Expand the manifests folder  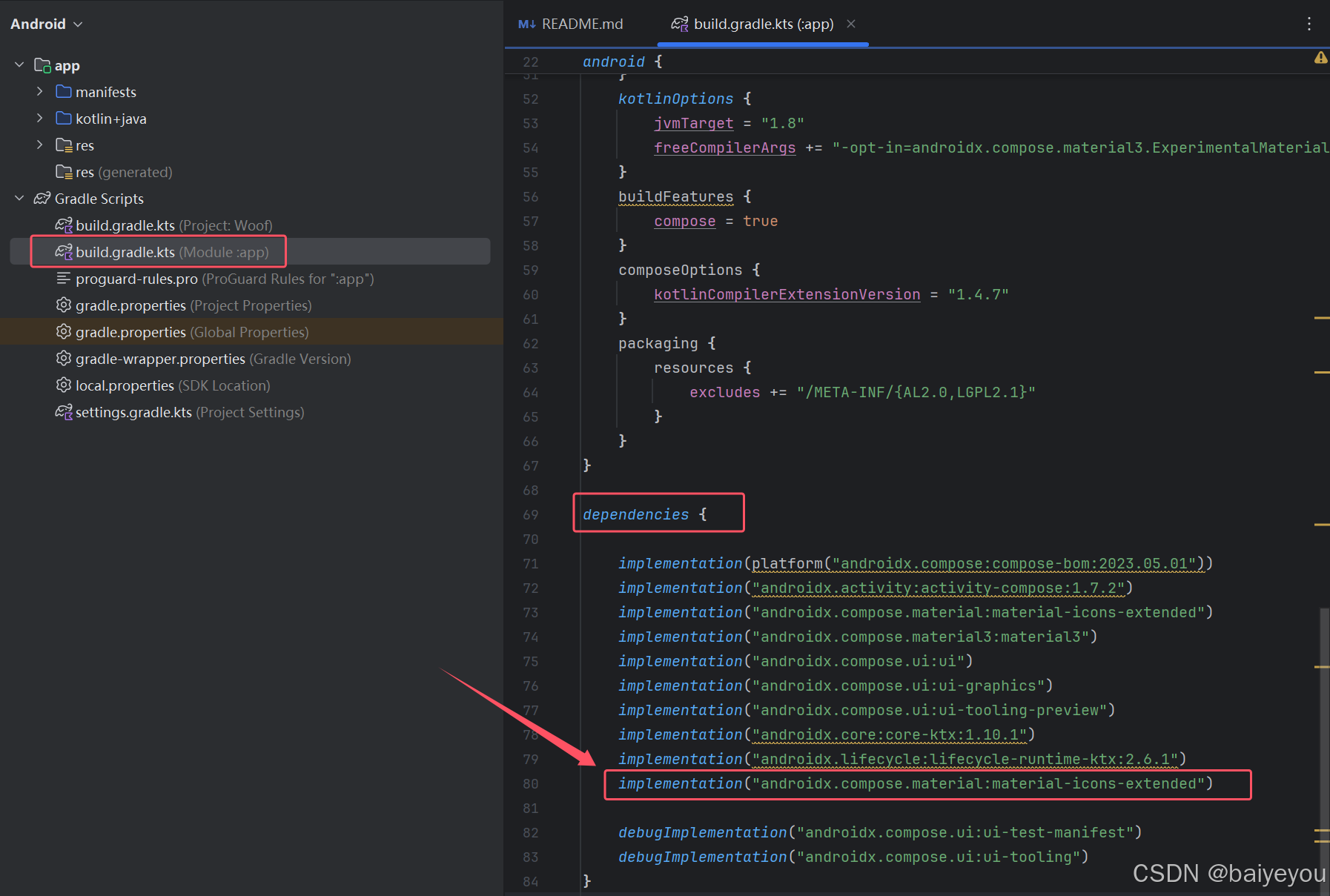(39, 91)
